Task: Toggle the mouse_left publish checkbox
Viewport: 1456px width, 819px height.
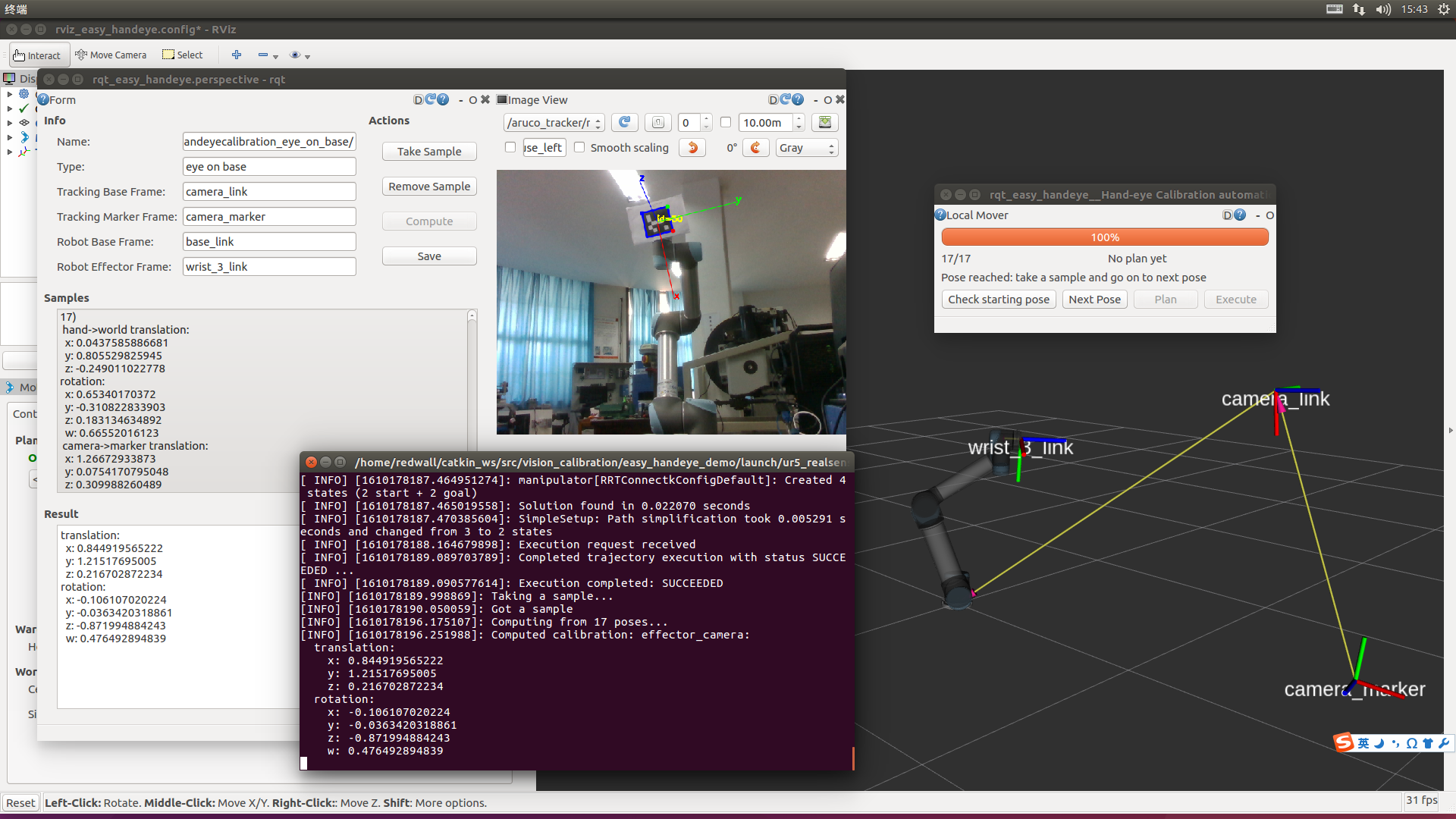Action: pos(510,148)
